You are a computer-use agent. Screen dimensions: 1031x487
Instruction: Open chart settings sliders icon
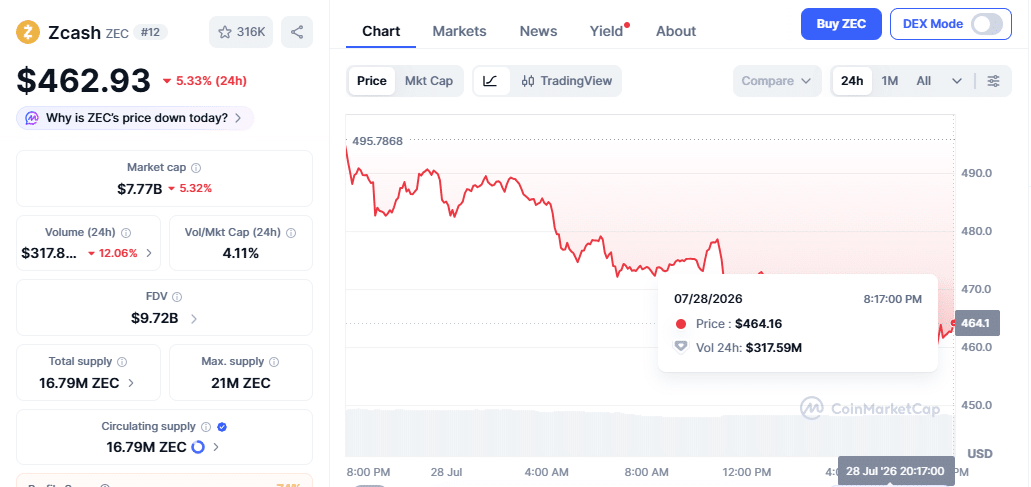[x=994, y=81]
